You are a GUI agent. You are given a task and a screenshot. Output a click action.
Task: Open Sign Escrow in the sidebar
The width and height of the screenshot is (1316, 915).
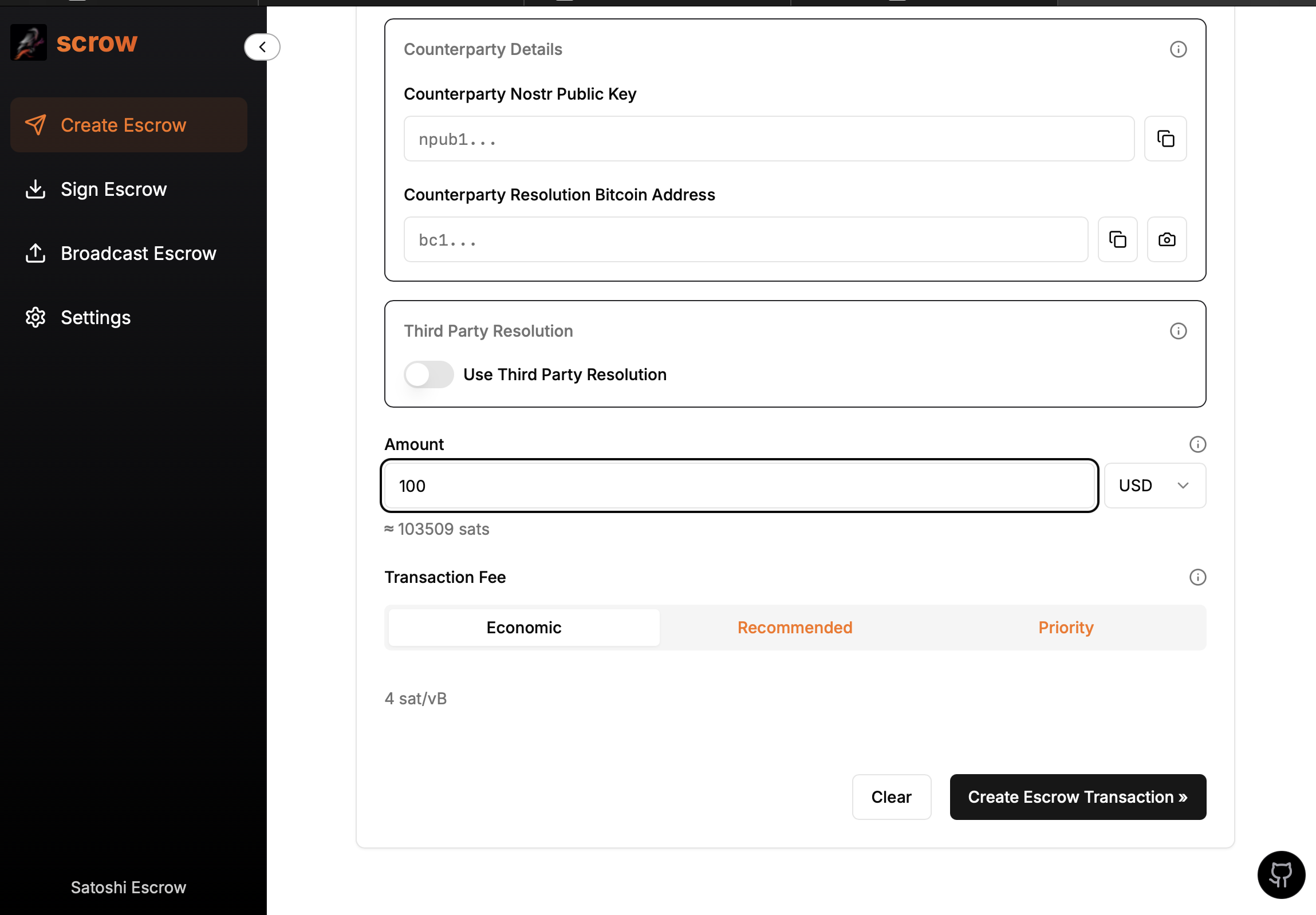tap(113, 189)
